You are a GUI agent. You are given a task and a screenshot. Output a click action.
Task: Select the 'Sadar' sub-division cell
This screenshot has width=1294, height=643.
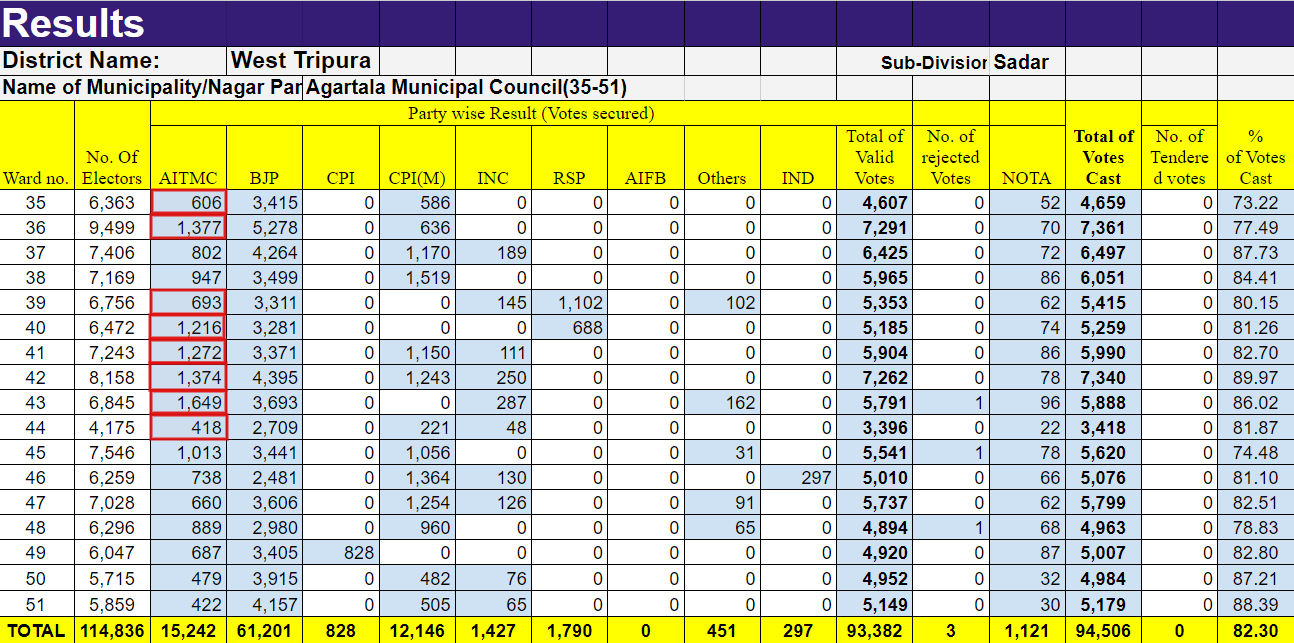tap(1027, 61)
